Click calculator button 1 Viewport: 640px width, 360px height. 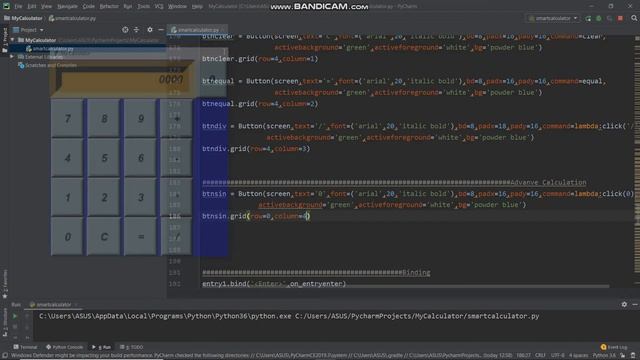coord(67,197)
